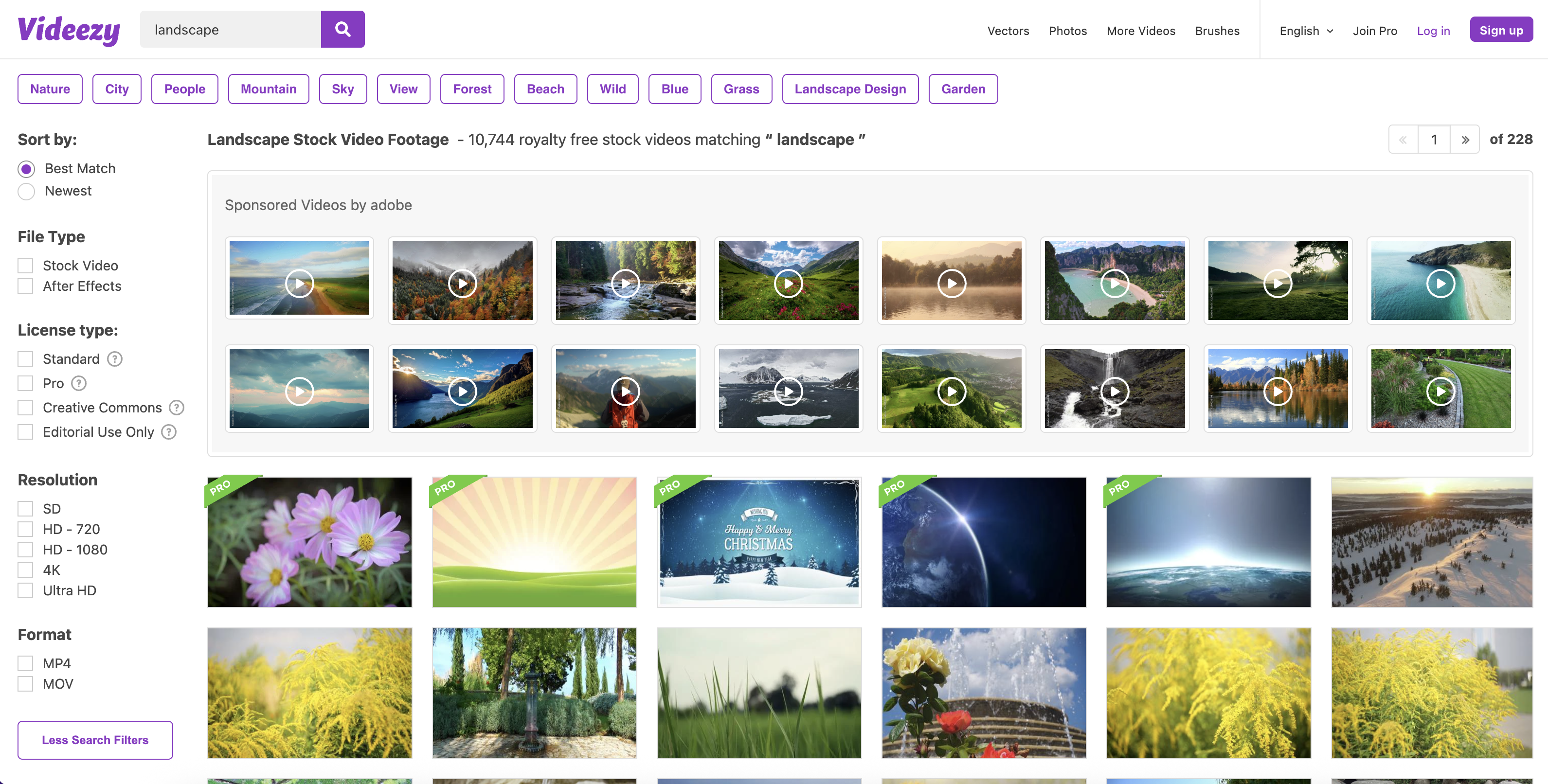Go to the next results page arrow

coord(1466,140)
